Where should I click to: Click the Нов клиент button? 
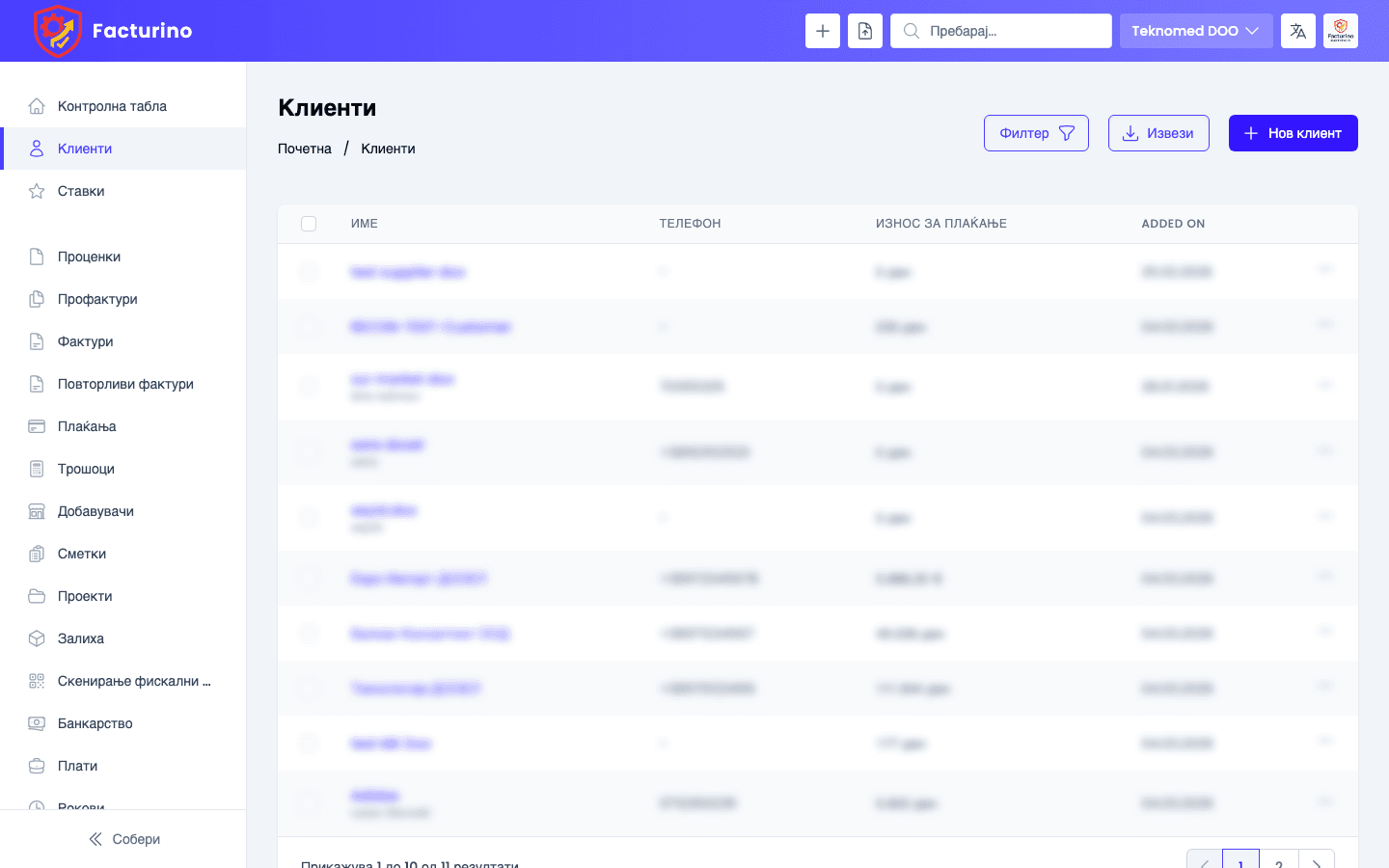pos(1293,133)
